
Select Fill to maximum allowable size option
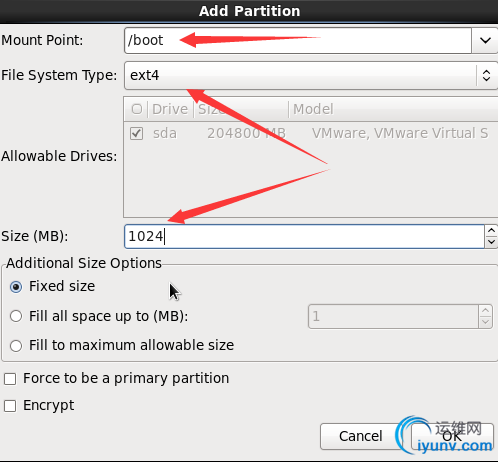pyautogui.click(x=16, y=346)
